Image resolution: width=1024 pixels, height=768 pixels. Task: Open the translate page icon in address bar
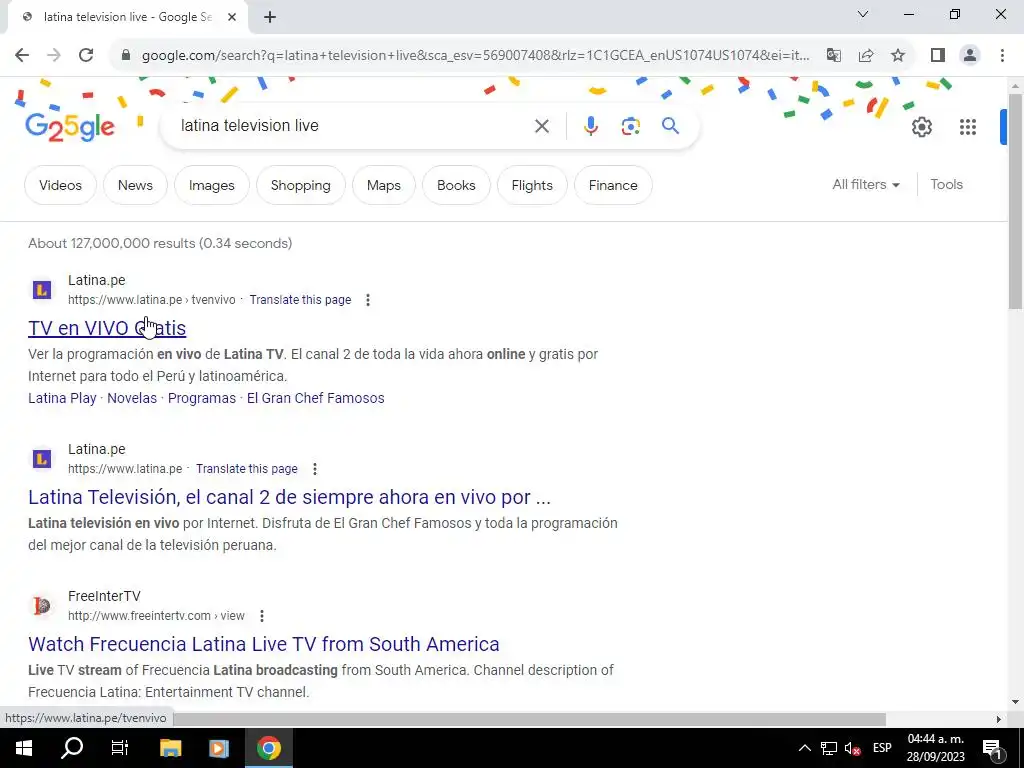click(x=833, y=55)
